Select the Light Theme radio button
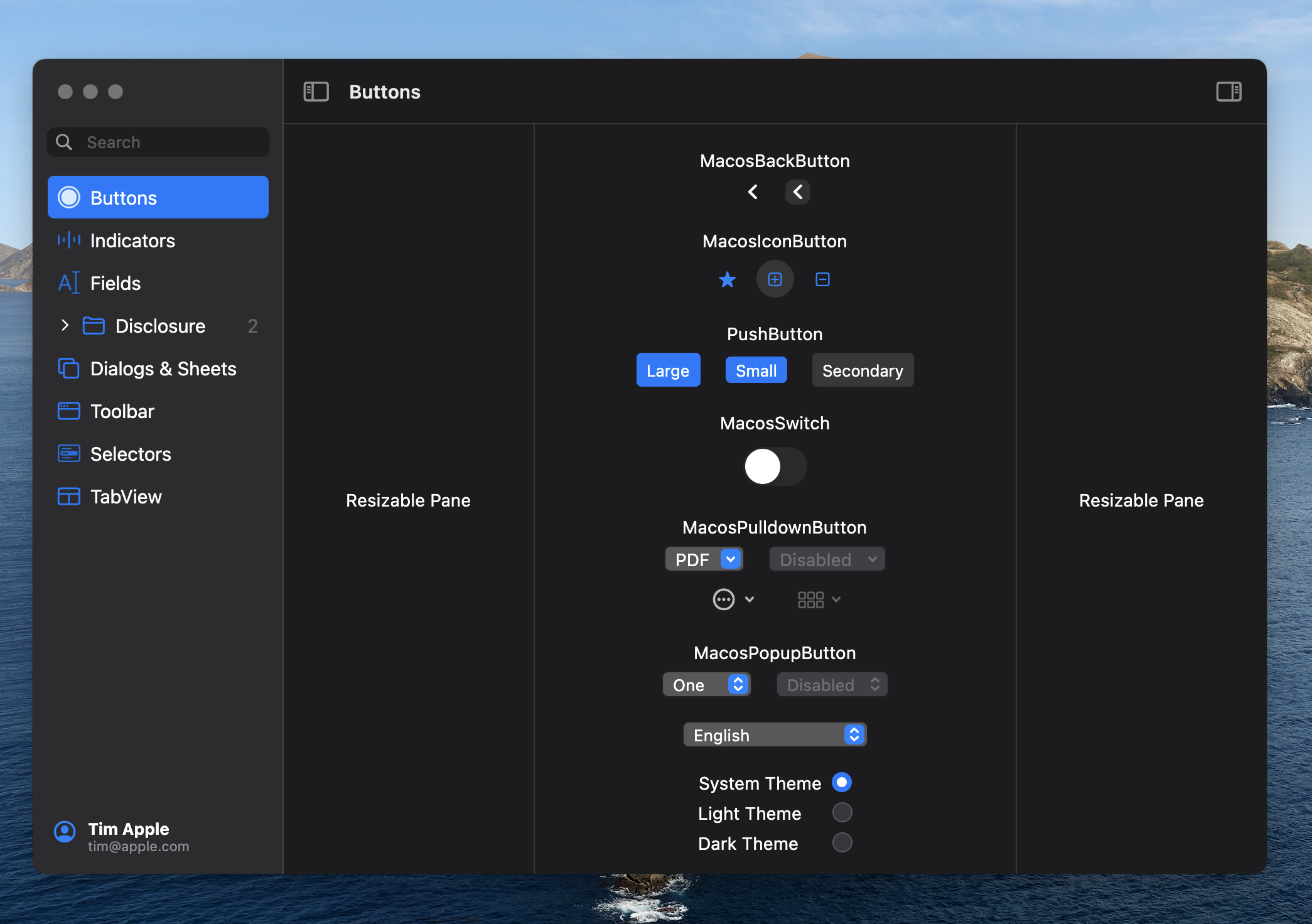1312x924 pixels. (x=842, y=812)
